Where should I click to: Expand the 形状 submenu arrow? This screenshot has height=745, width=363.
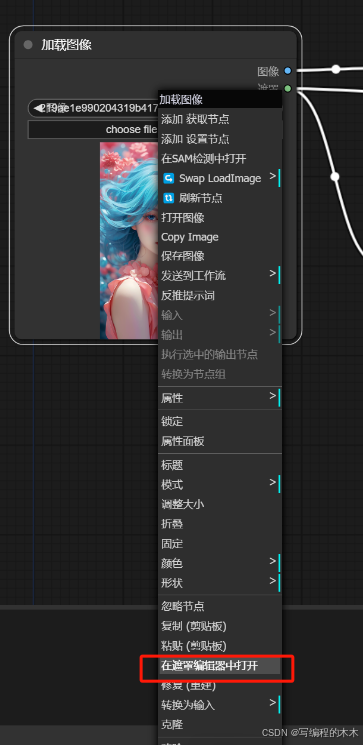pos(273,581)
